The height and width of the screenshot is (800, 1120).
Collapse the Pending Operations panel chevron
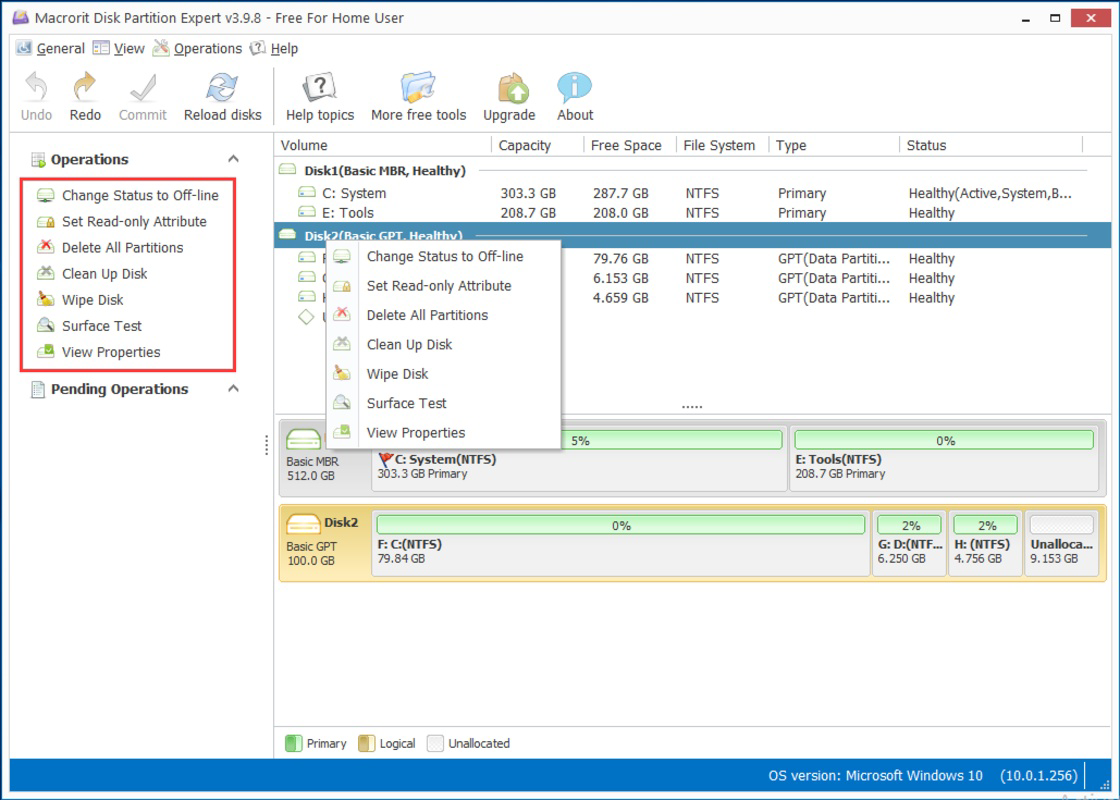[233, 389]
